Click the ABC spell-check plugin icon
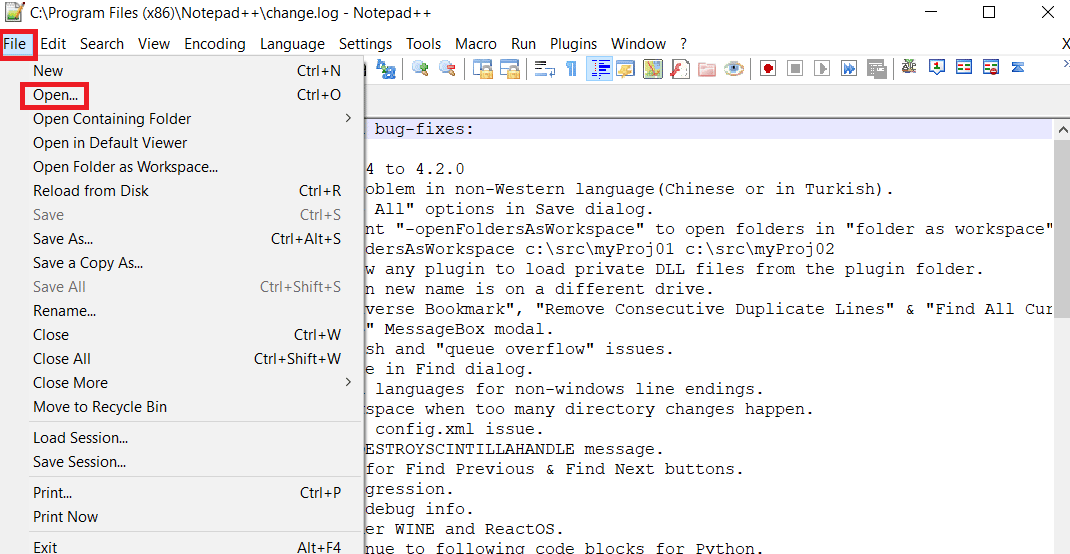The image size is (1070, 554). click(x=908, y=67)
